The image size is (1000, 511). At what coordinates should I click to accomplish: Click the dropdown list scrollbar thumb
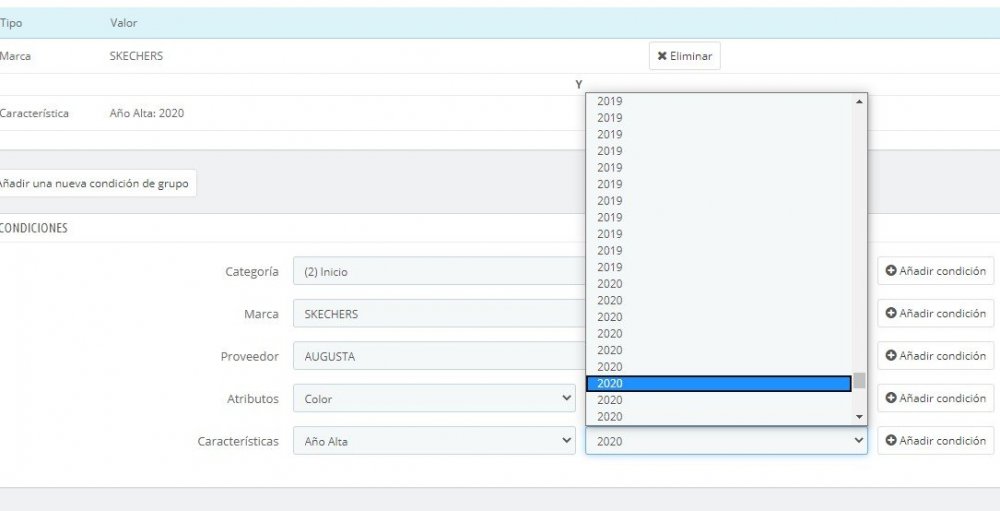click(x=859, y=381)
